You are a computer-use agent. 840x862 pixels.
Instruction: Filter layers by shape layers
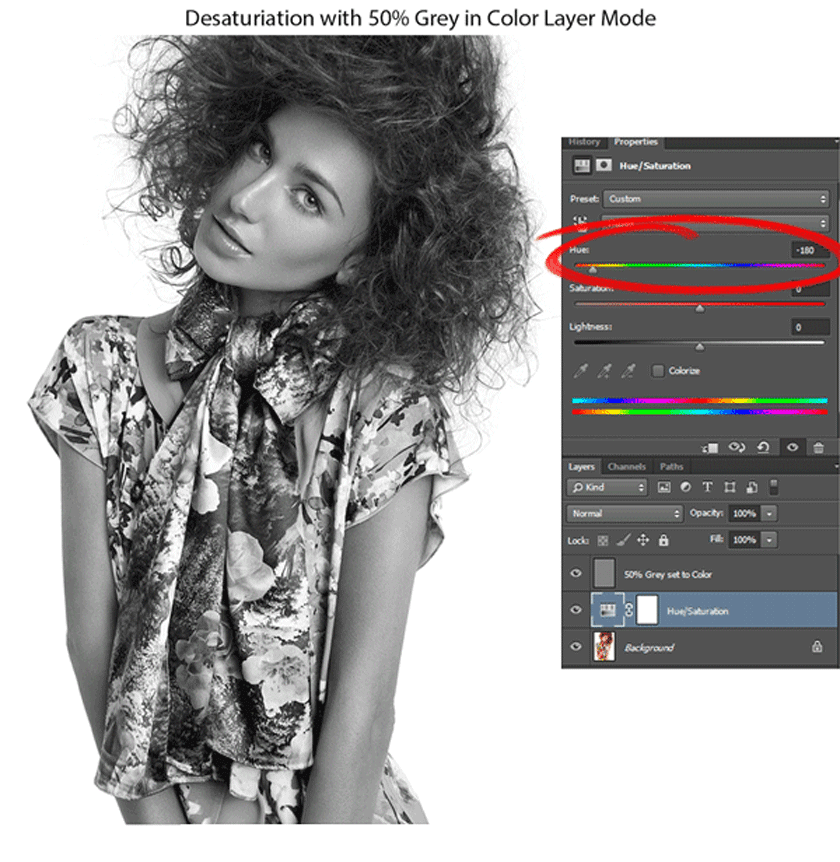tap(730, 487)
